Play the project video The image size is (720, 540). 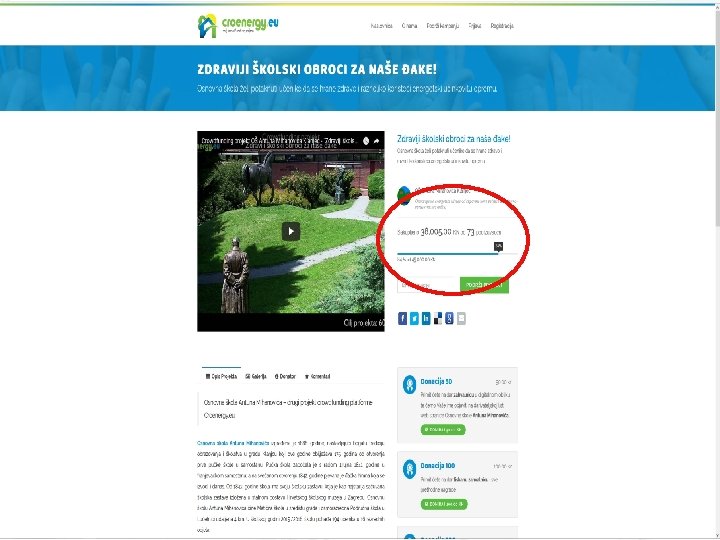coord(291,231)
